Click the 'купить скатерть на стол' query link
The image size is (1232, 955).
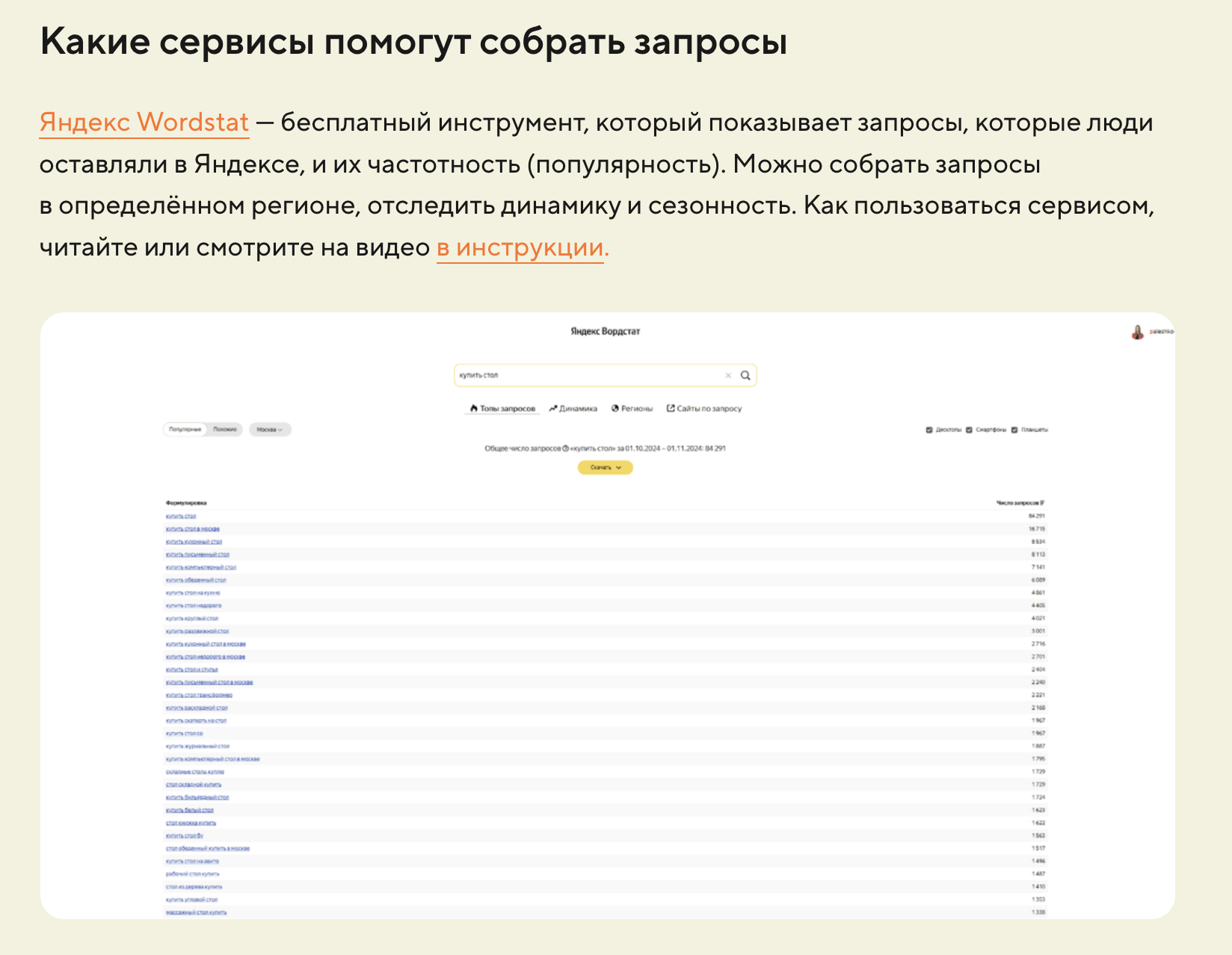[196, 720]
